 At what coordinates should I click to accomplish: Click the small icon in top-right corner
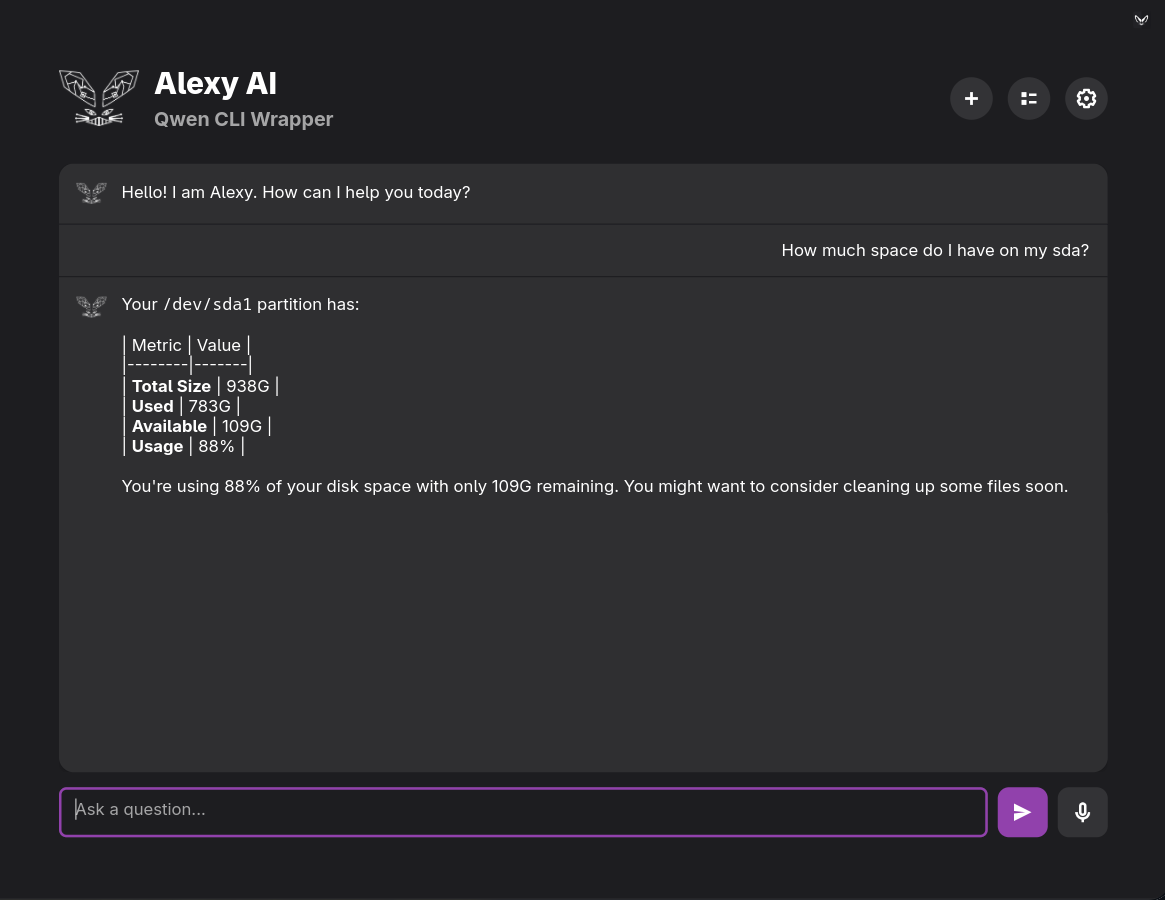point(1141,20)
